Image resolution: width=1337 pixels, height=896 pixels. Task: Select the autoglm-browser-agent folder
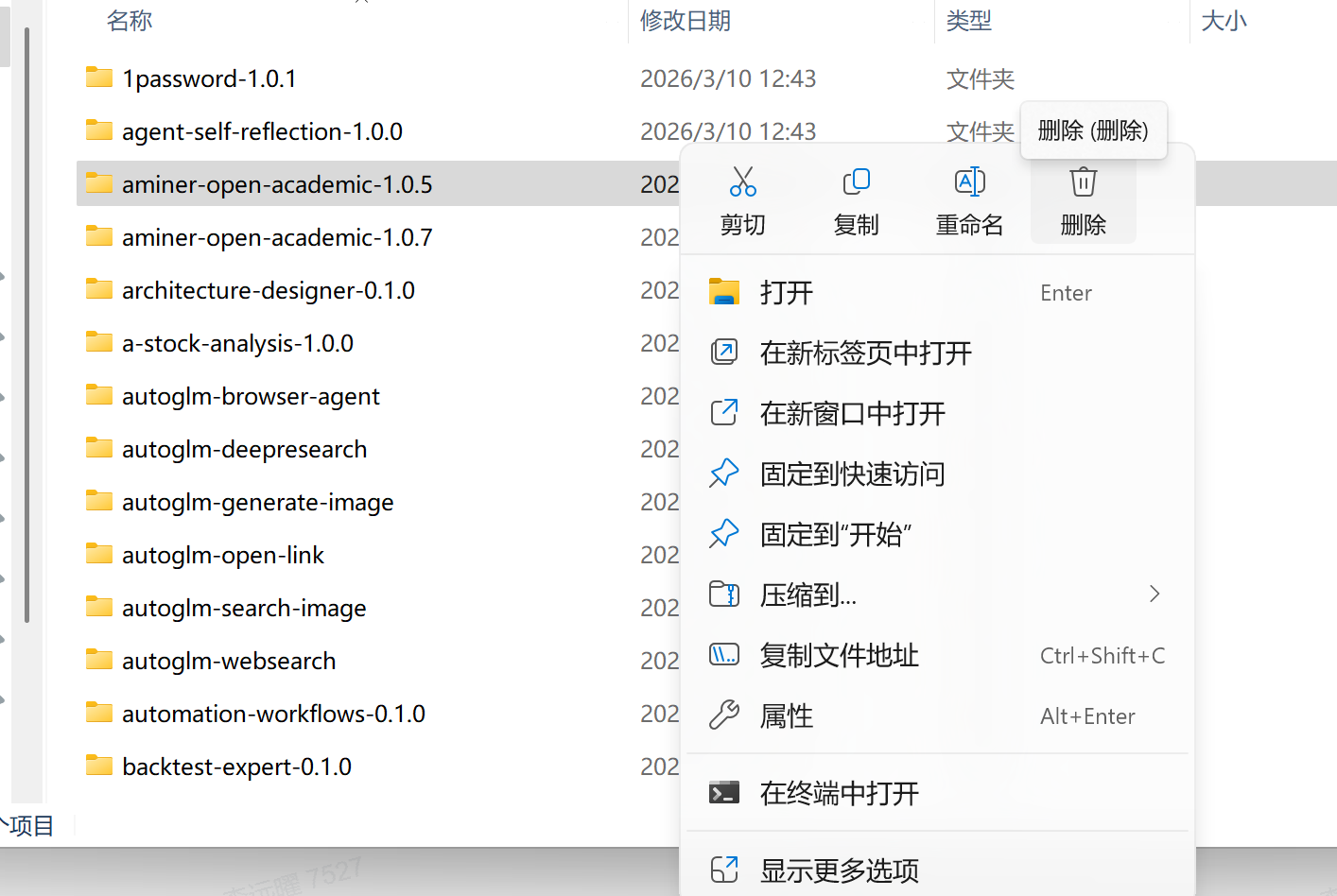(251, 396)
